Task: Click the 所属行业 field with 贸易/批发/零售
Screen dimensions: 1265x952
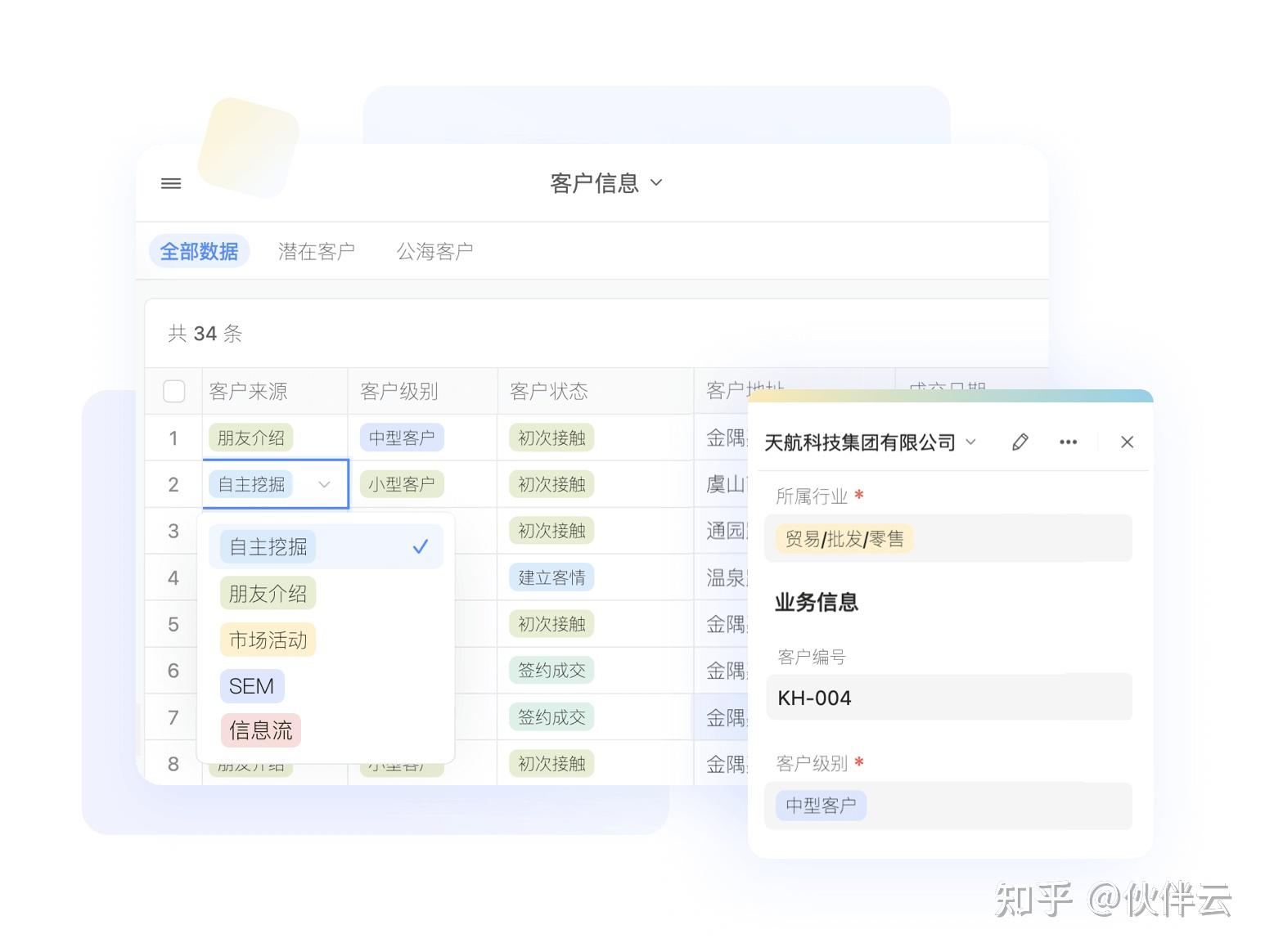Action: point(948,538)
